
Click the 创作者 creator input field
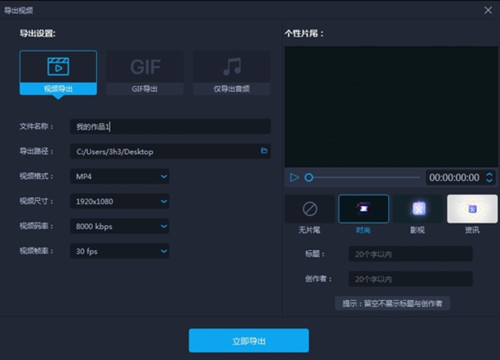tap(411, 279)
